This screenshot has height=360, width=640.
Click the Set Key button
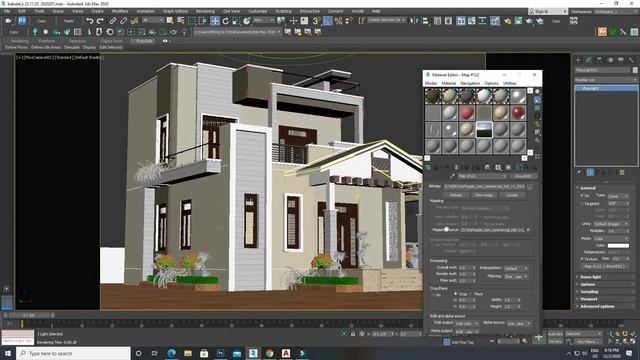(555, 341)
